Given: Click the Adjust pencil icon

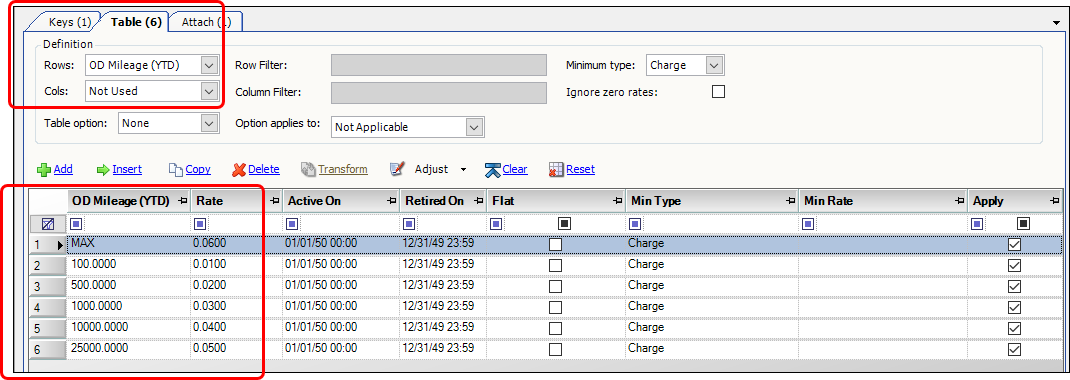Looking at the screenshot, I should tap(397, 169).
